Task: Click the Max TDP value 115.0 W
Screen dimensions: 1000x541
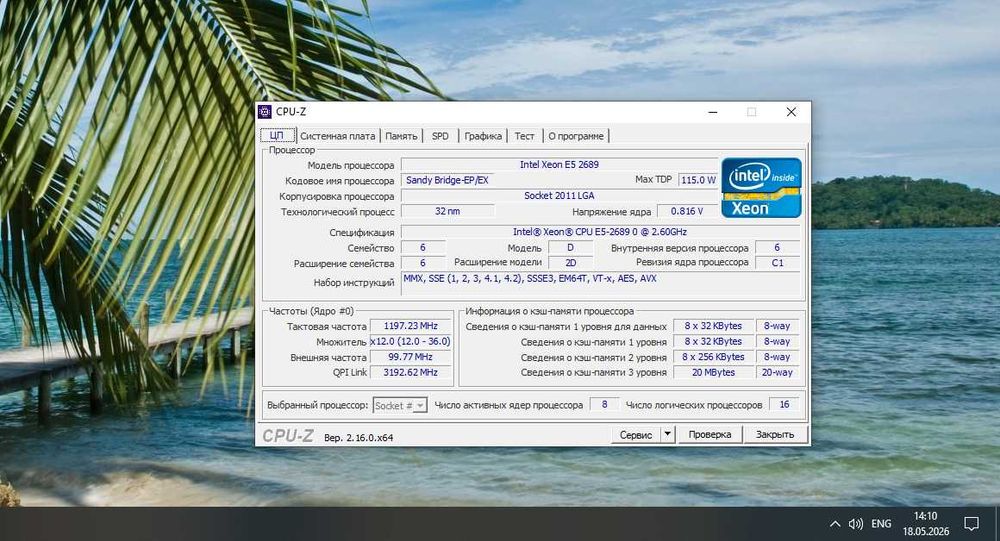Action: pyautogui.click(x=698, y=180)
